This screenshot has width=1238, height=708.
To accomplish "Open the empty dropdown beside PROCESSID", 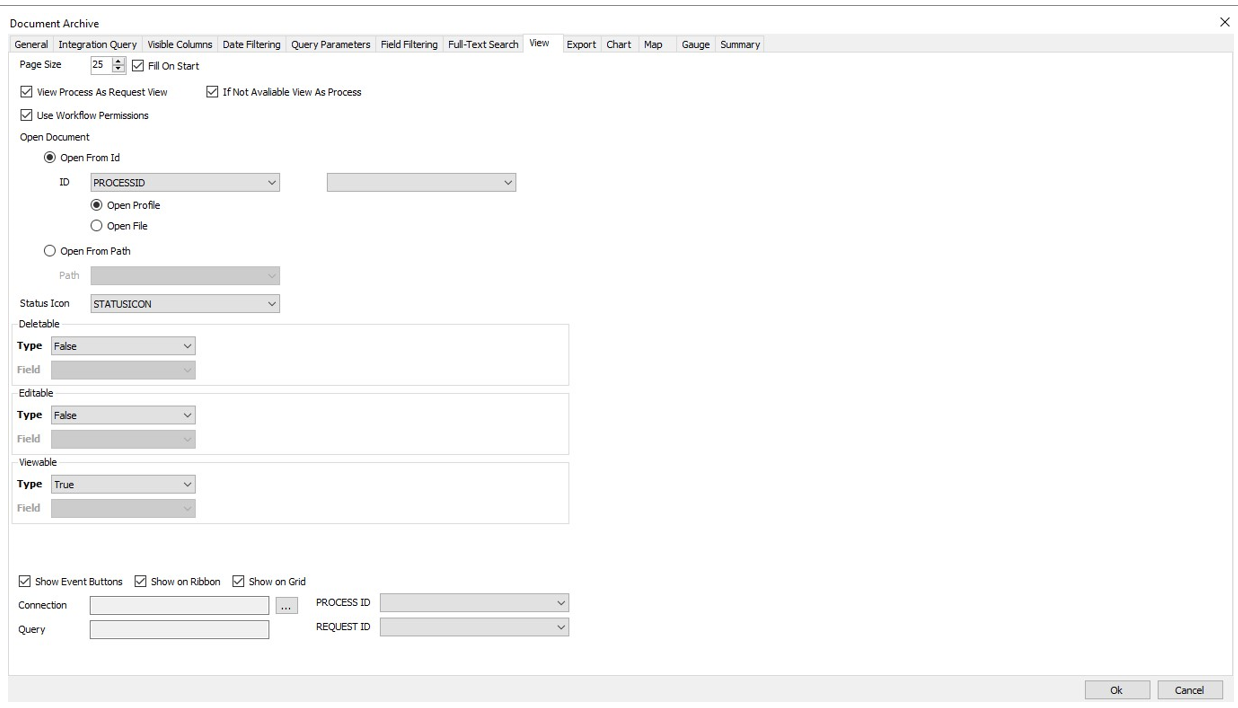I will pyautogui.click(x=421, y=183).
